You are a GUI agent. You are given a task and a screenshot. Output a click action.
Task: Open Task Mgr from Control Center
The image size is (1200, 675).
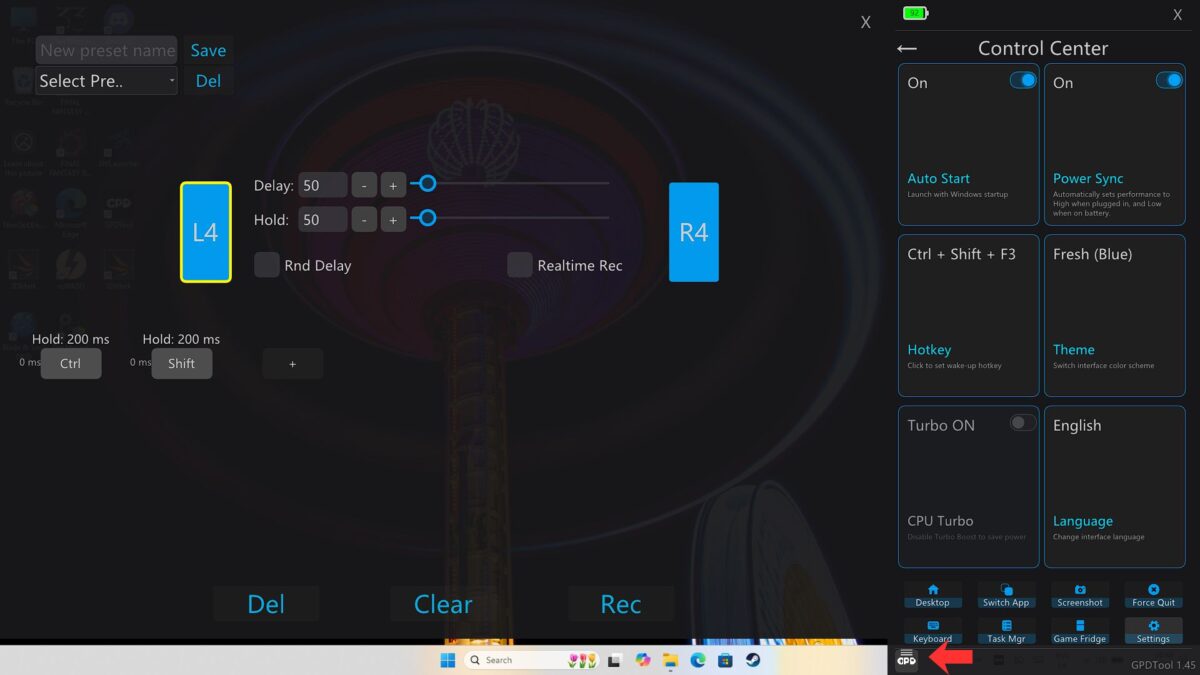1006,629
